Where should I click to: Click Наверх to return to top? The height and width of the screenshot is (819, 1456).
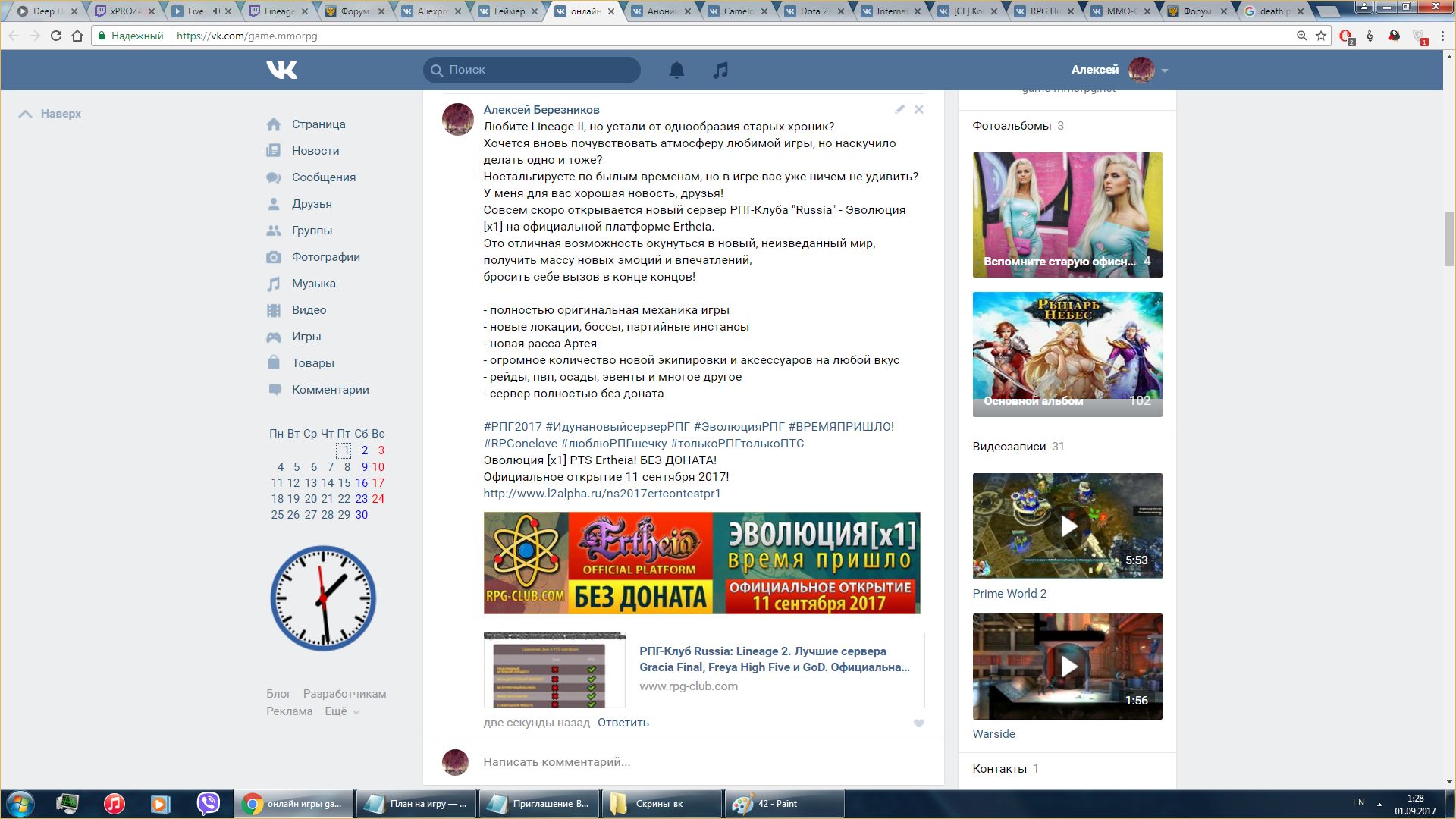pos(49,114)
